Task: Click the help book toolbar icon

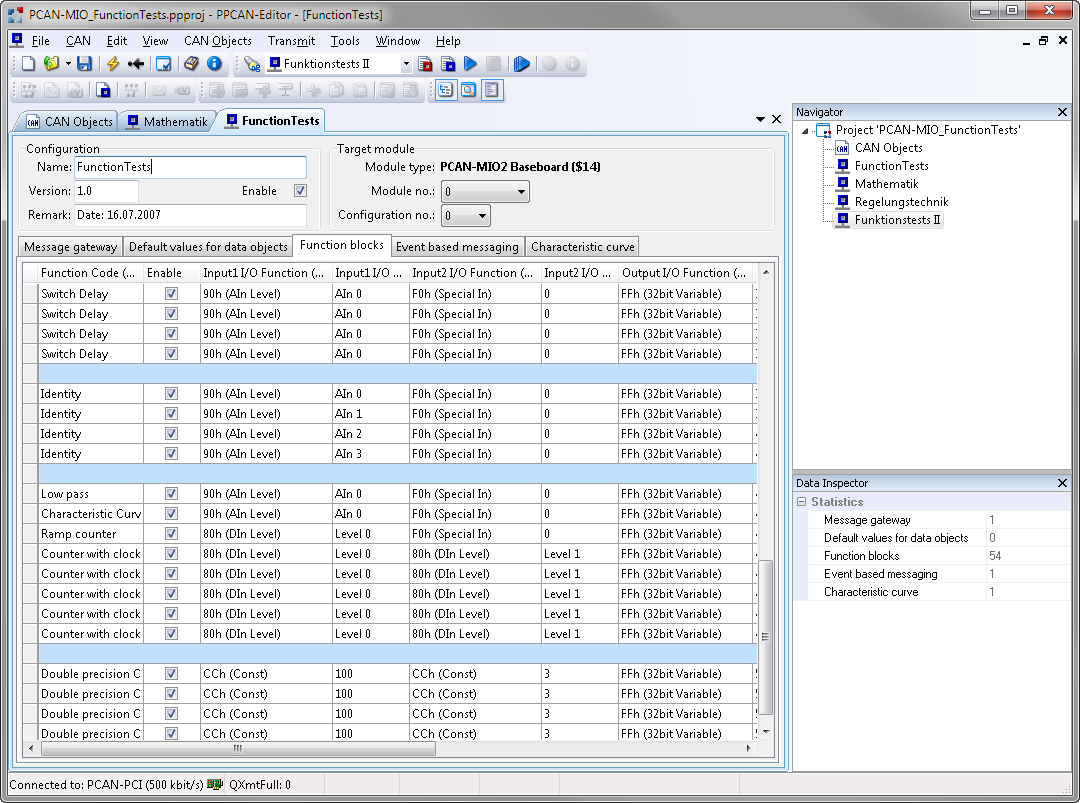Action: (191, 64)
